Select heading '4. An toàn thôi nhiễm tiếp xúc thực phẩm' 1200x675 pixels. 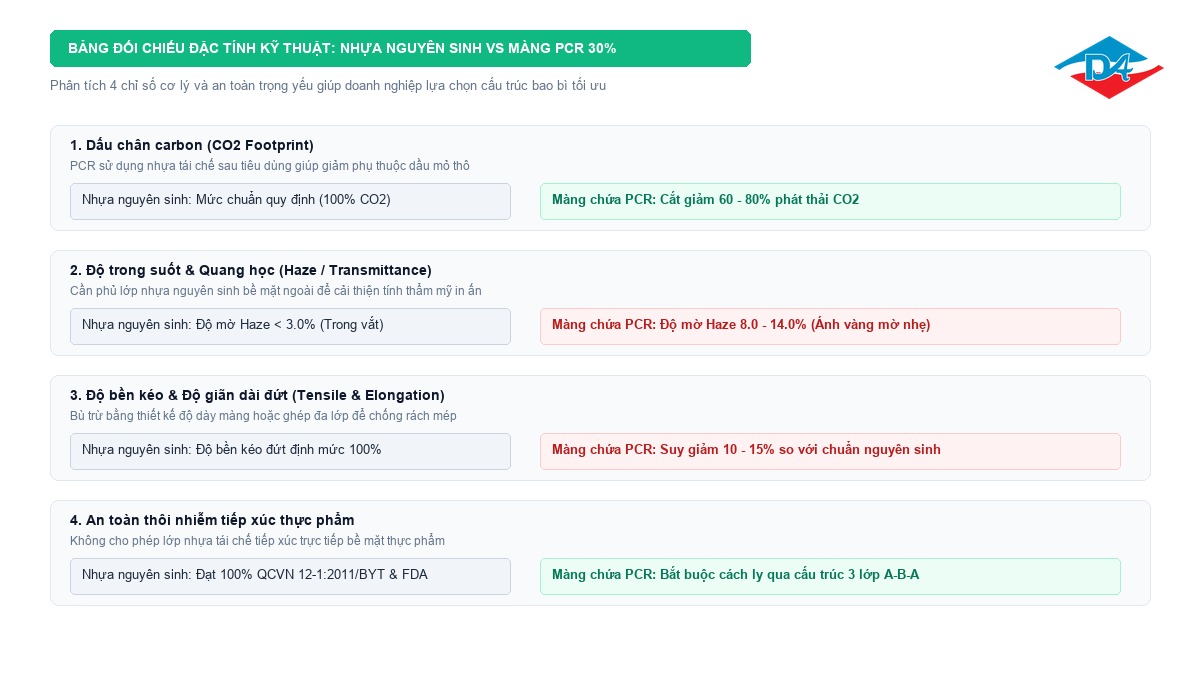(212, 520)
